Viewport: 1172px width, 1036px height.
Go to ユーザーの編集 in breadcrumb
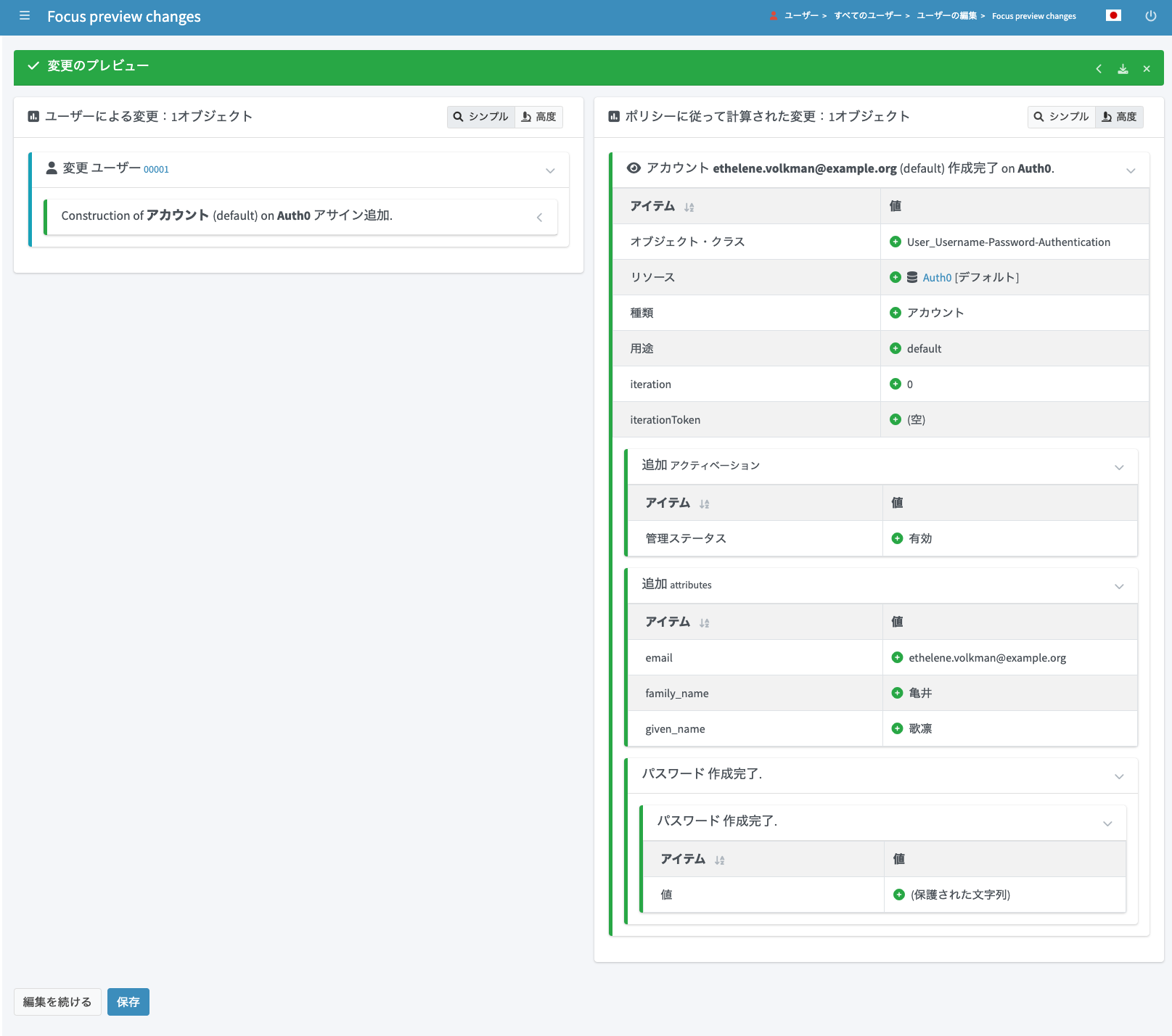946,16
